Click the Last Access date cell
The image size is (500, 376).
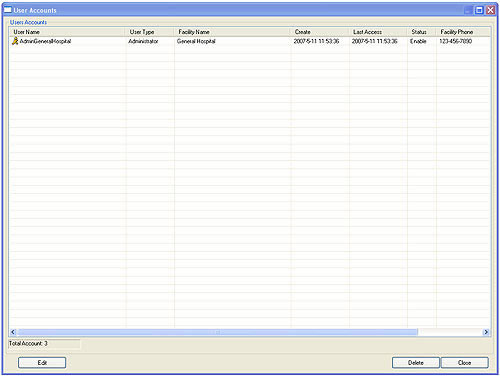375,41
